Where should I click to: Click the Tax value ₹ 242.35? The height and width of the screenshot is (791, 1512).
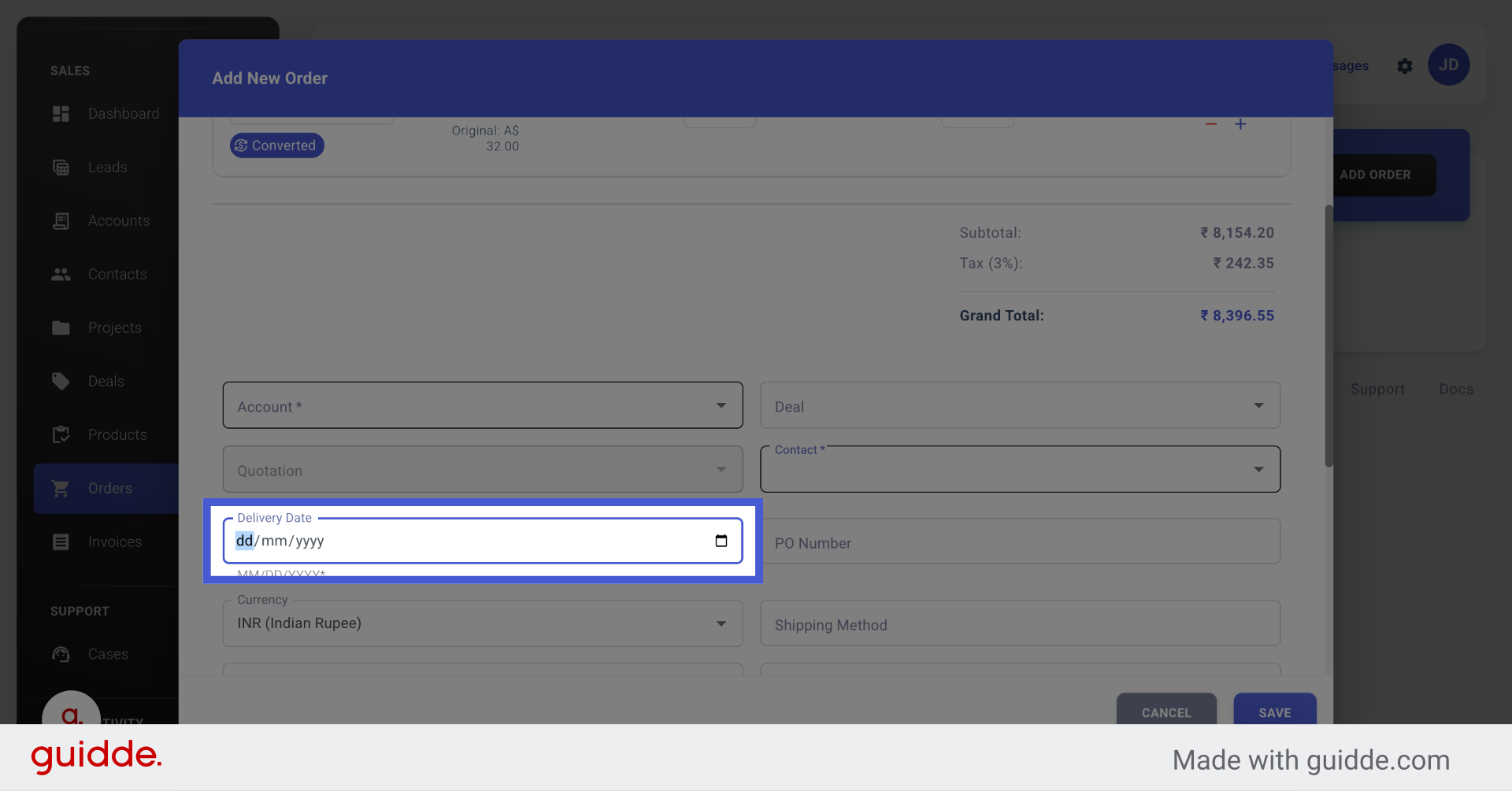(x=1243, y=264)
